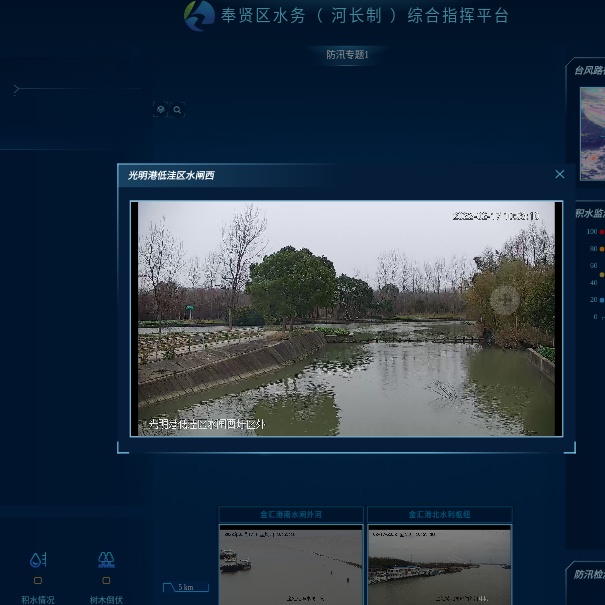
Task: Click the 台风路径 panel header
Action: [588, 70]
